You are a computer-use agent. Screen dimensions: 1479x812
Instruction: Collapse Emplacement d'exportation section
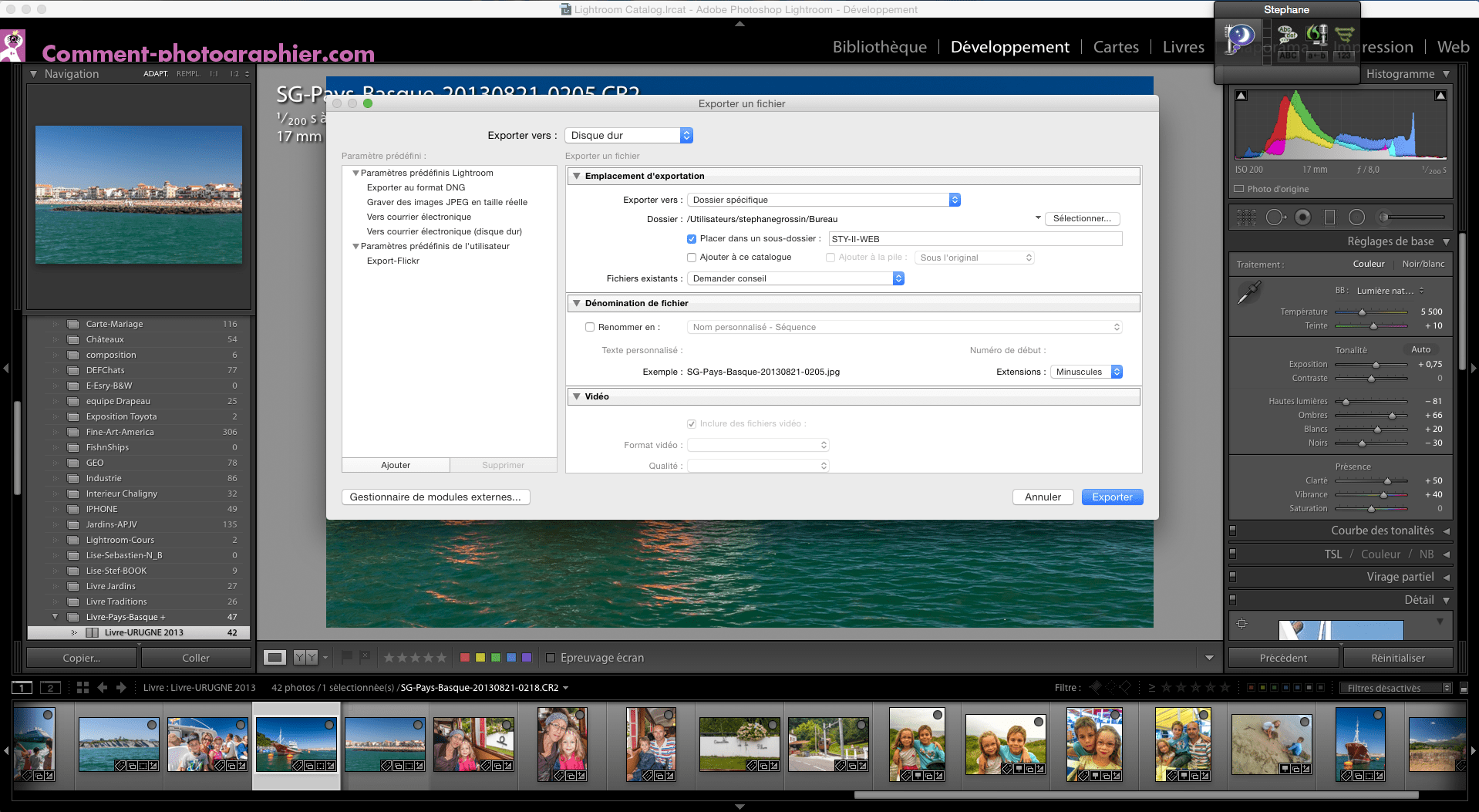(x=576, y=176)
